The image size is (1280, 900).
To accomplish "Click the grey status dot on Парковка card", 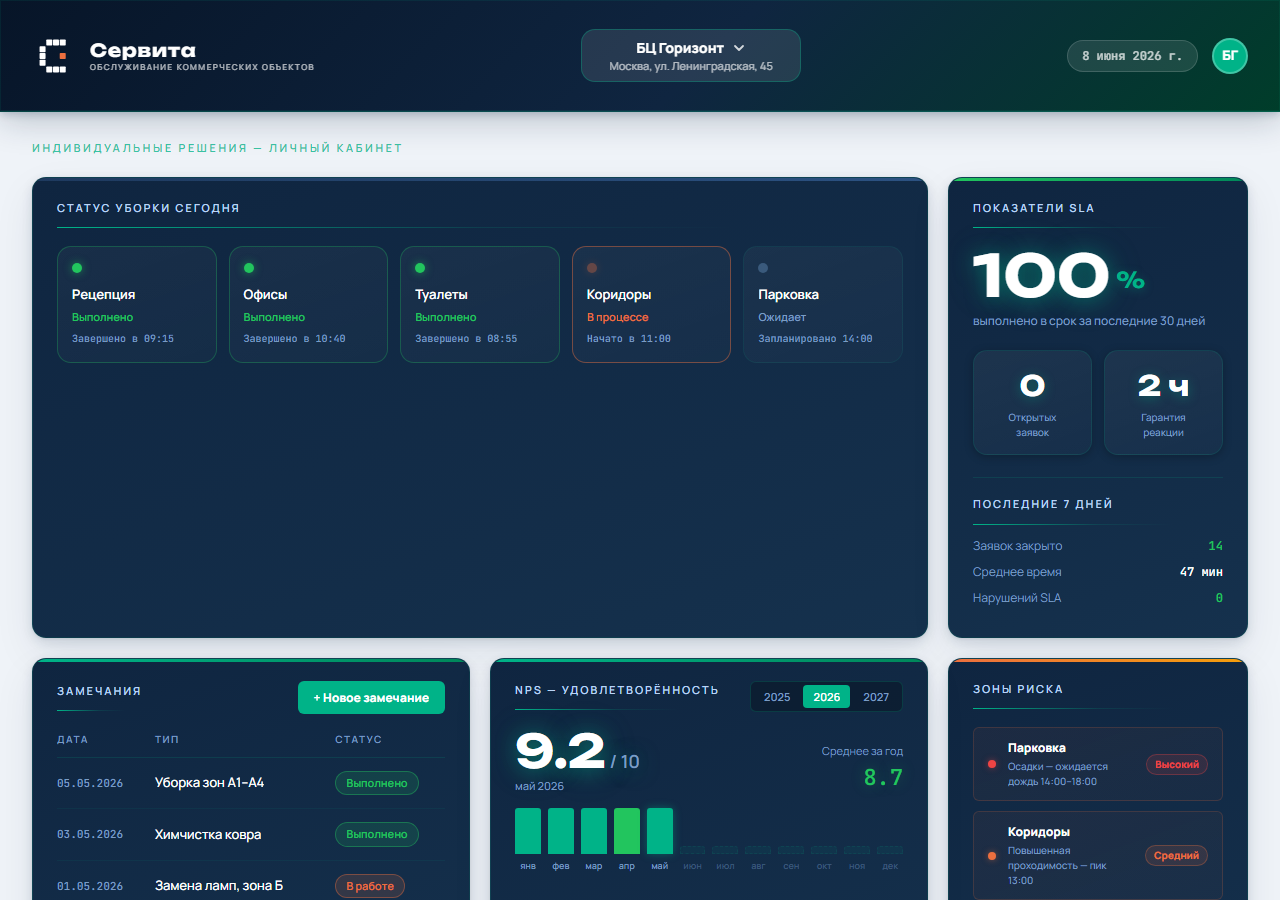I will coord(763,268).
